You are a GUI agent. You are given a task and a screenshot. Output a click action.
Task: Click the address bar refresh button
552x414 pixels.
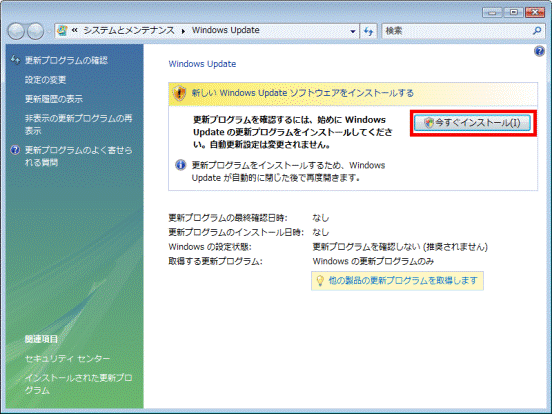(x=369, y=31)
